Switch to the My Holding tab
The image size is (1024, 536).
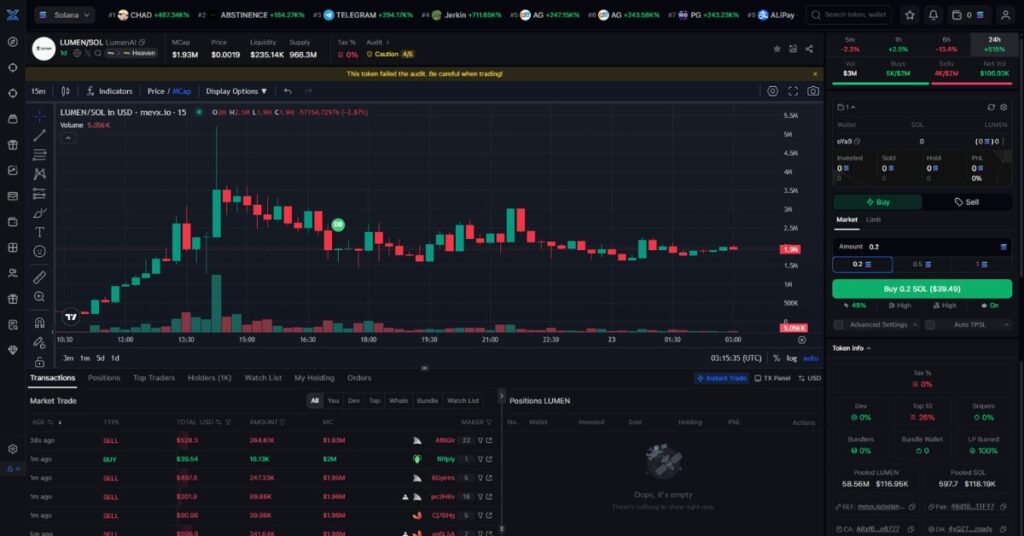click(x=314, y=378)
